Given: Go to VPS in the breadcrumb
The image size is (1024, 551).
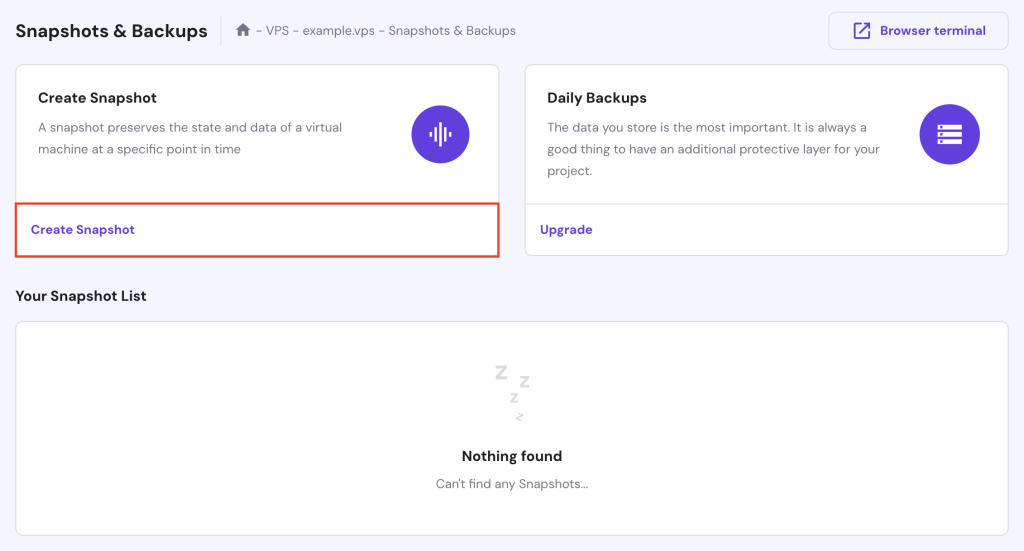Looking at the screenshot, I should point(278,31).
